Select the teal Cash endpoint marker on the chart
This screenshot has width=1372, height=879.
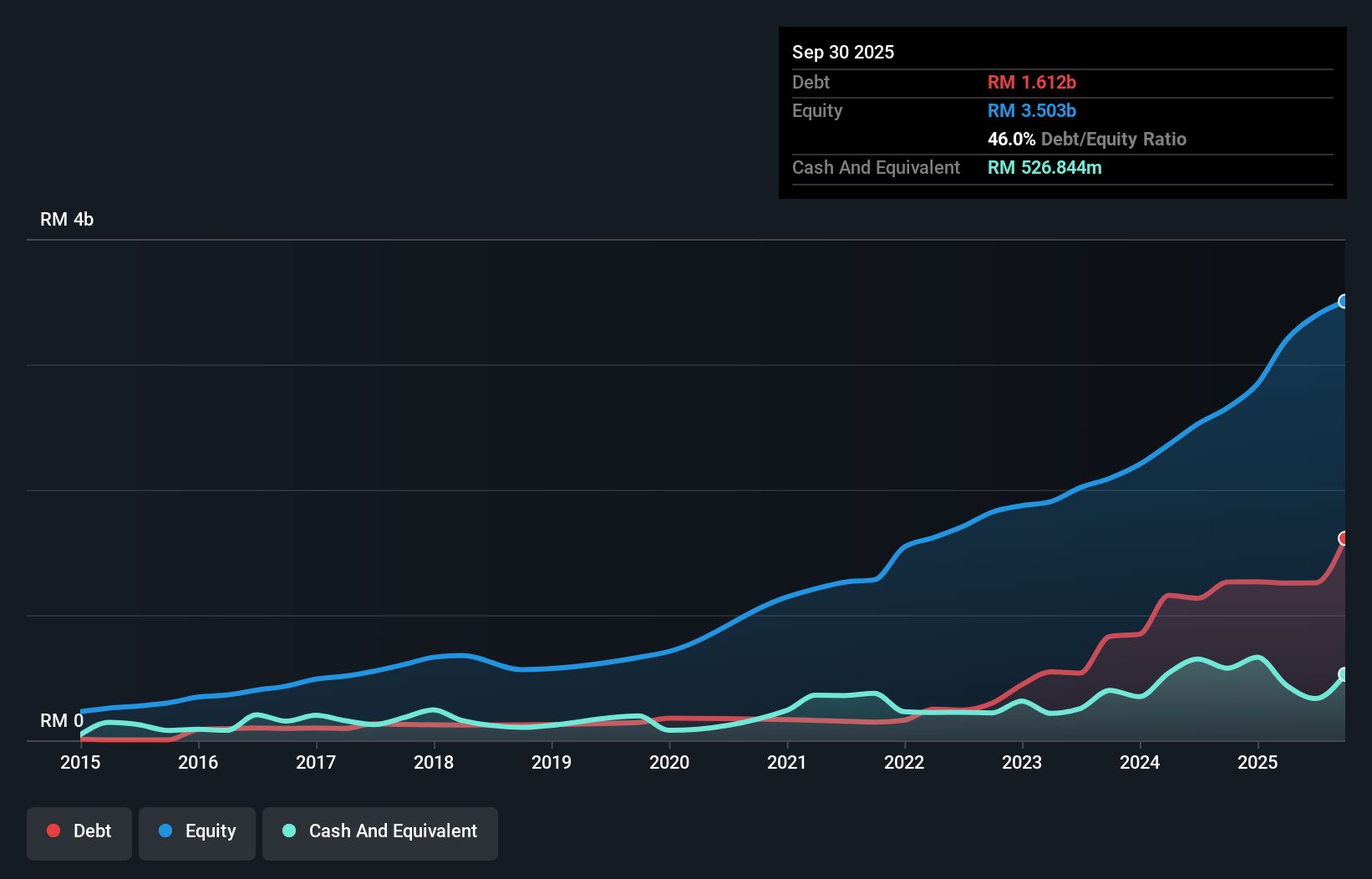(x=1344, y=674)
